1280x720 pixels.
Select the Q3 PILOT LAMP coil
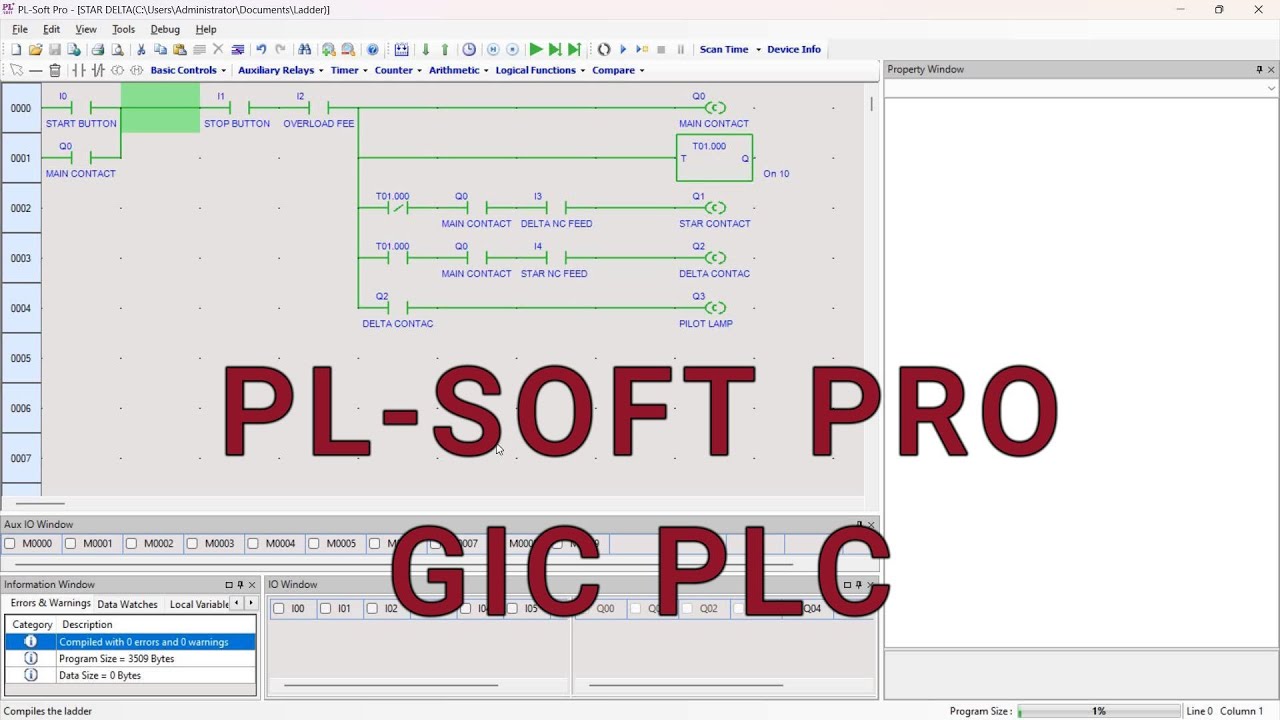(x=714, y=308)
